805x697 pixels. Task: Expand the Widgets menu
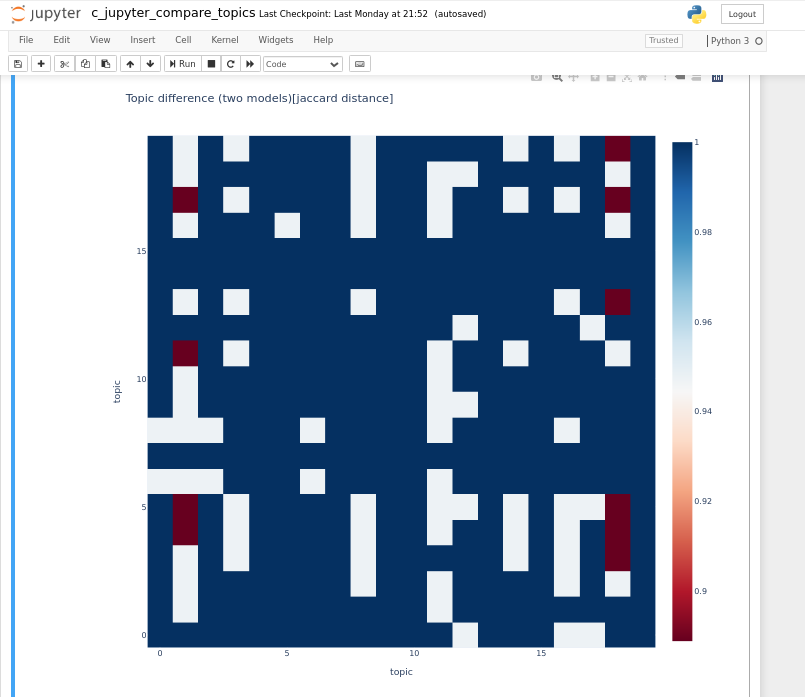pos(276,40)
